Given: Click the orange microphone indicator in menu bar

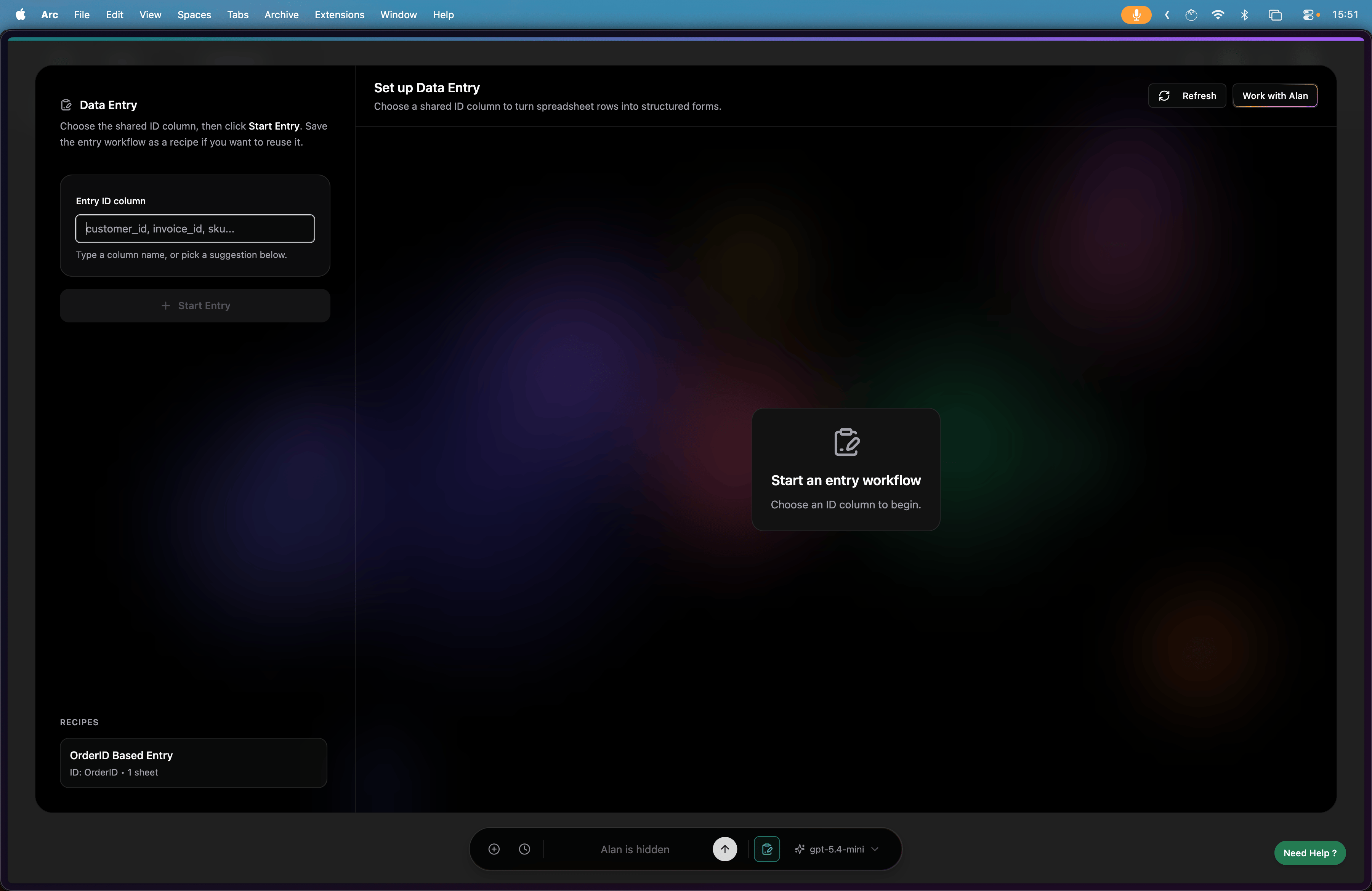Looking at the screenshot, I should tap(1136, 14).
